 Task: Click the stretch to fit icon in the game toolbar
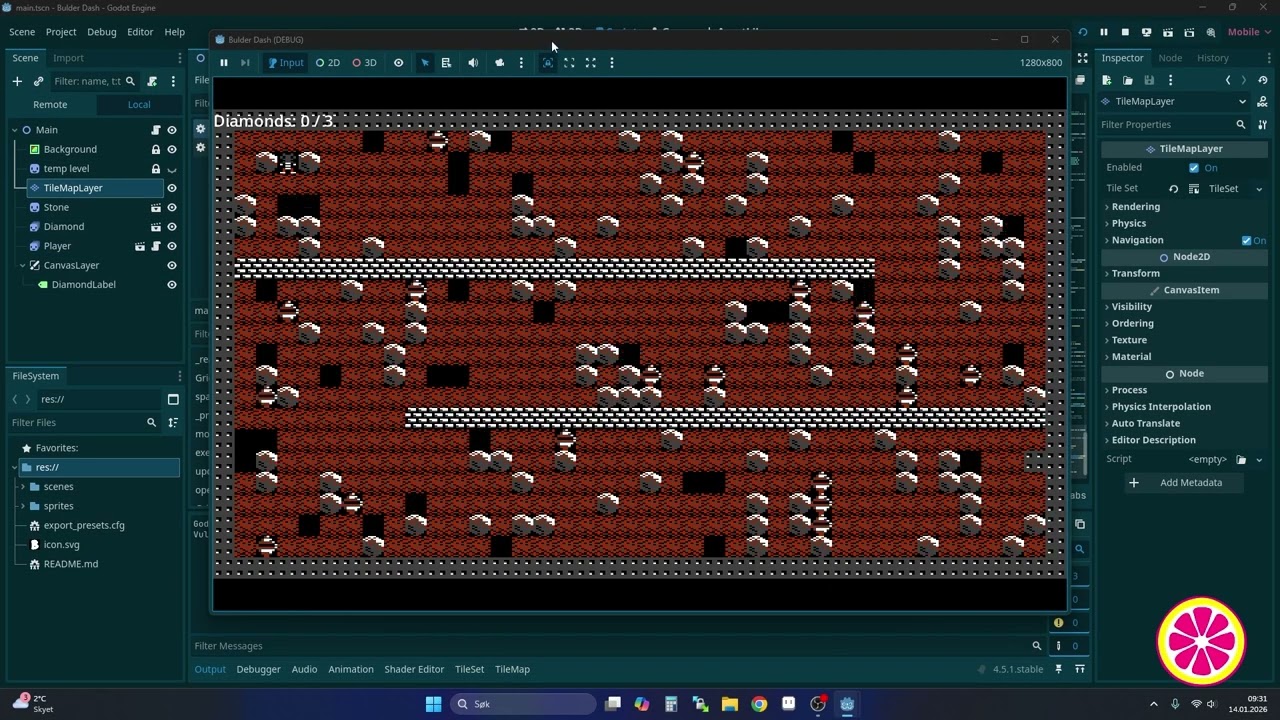590,62
